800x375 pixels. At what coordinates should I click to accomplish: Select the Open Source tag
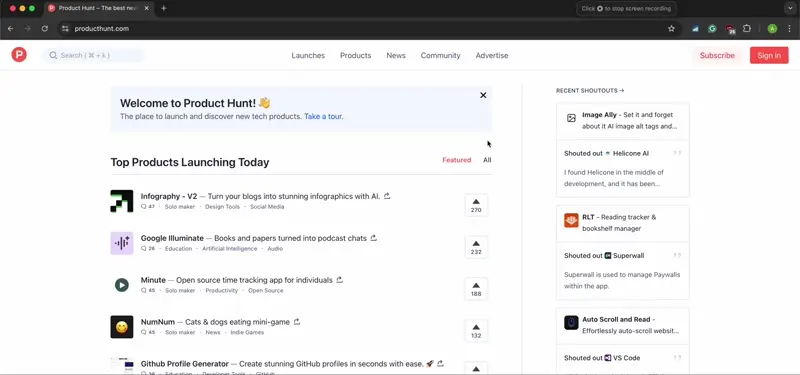pos(265,290)
